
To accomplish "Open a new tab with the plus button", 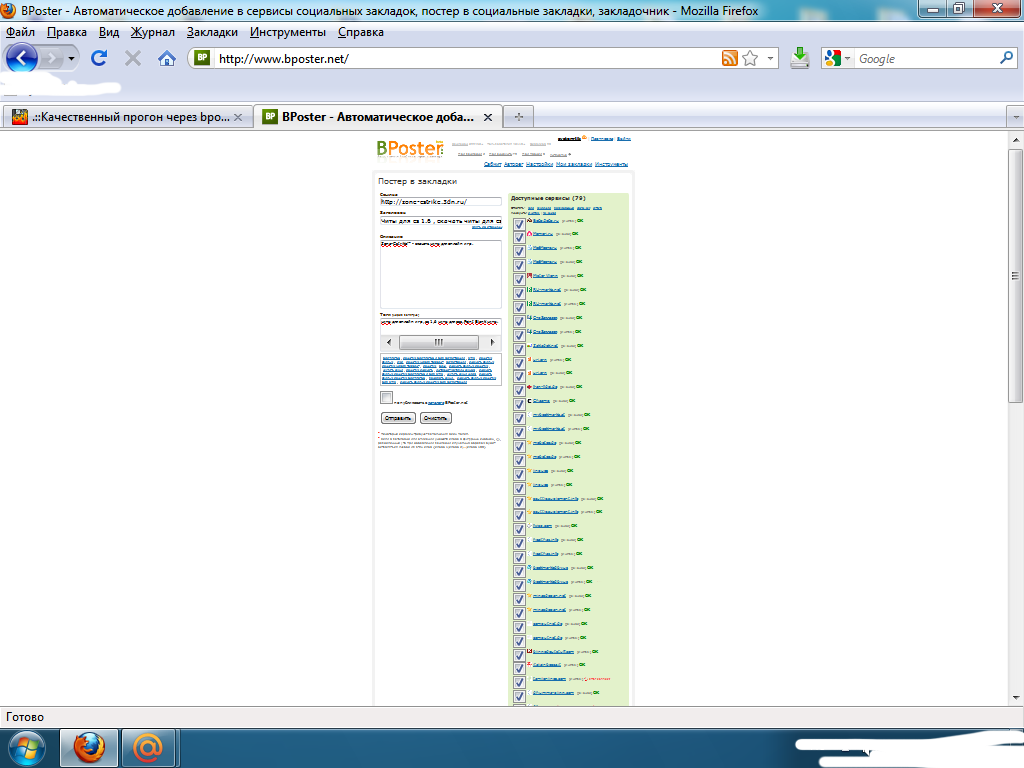I will (x=518, y=116).
